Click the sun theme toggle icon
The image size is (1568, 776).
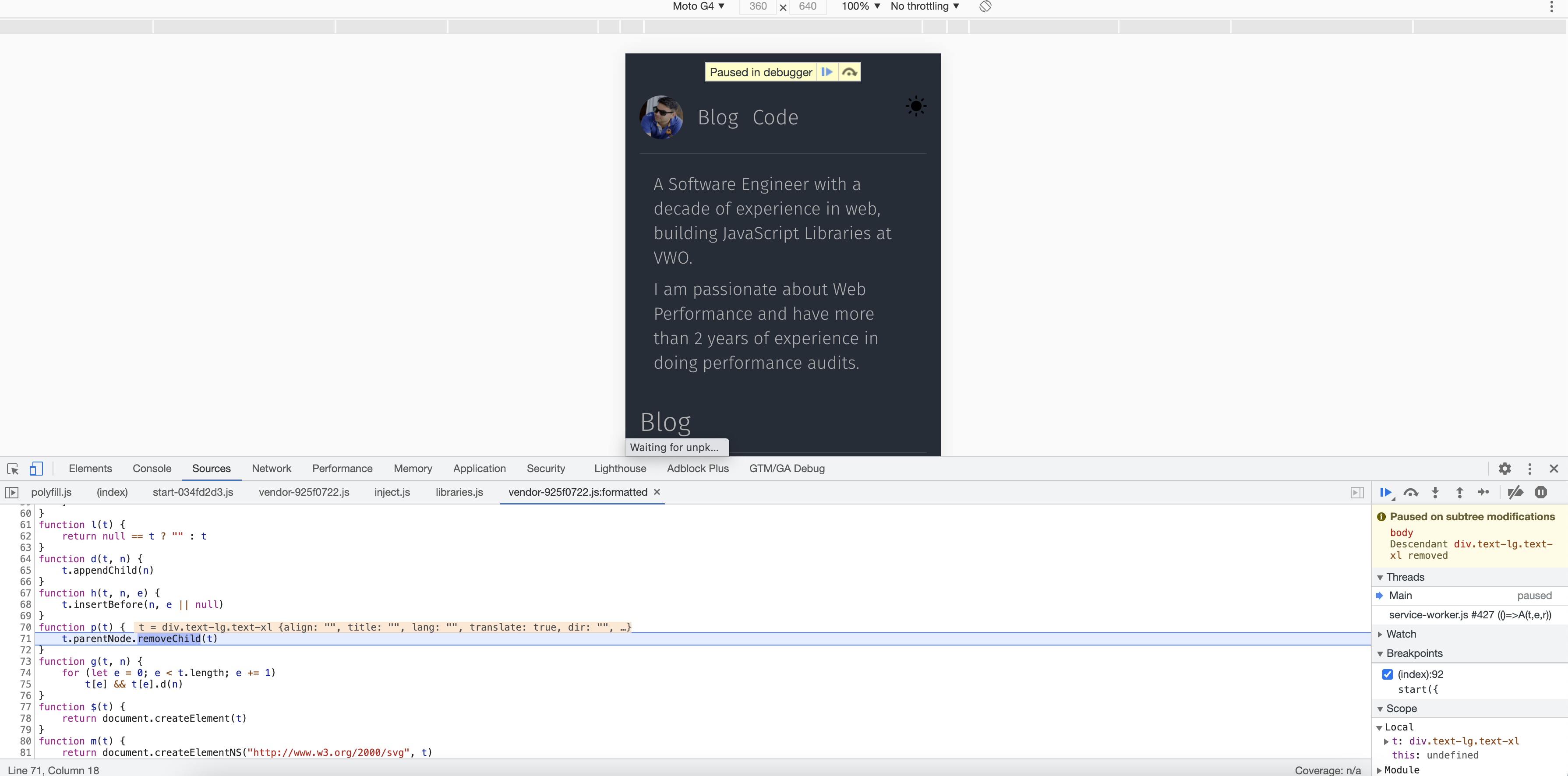915,106
